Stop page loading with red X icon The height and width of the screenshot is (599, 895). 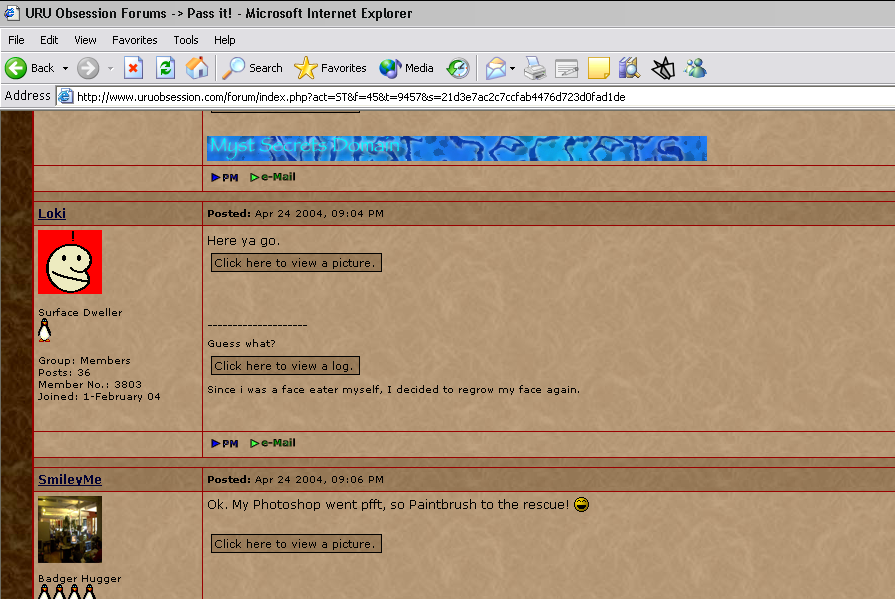click(x=133, y=68)
